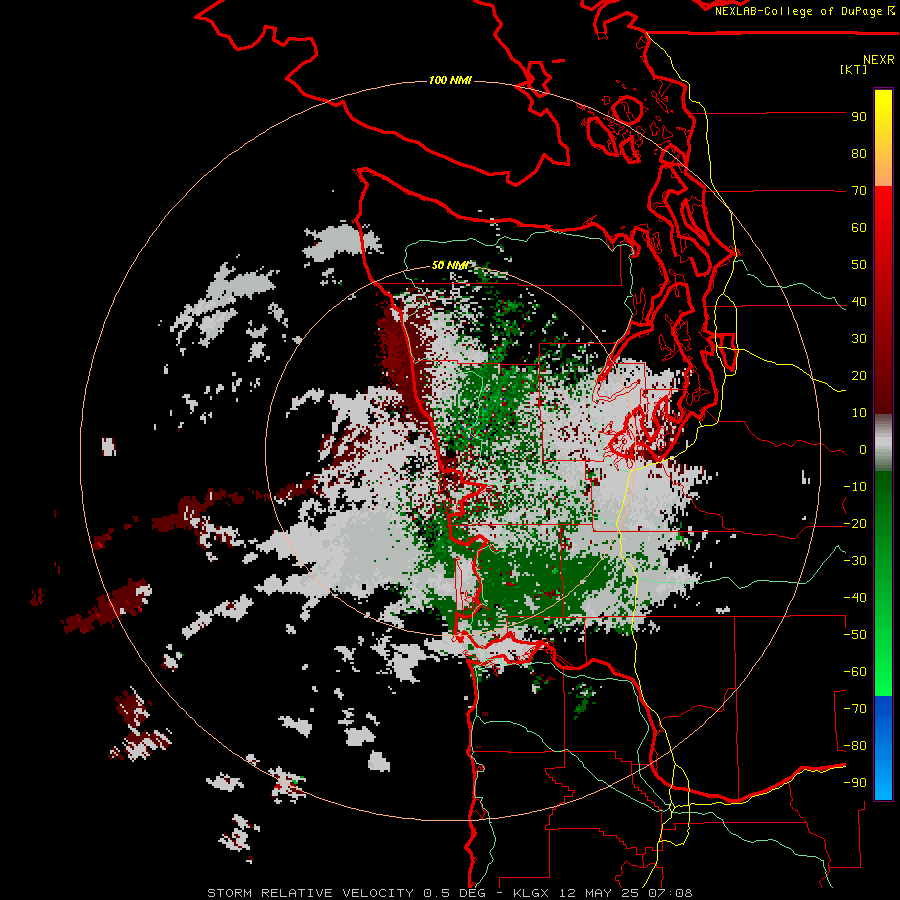Click the gray zero-velocity segment of the color bar
This screenshot has height=900, width=900.
coord(883,443)
